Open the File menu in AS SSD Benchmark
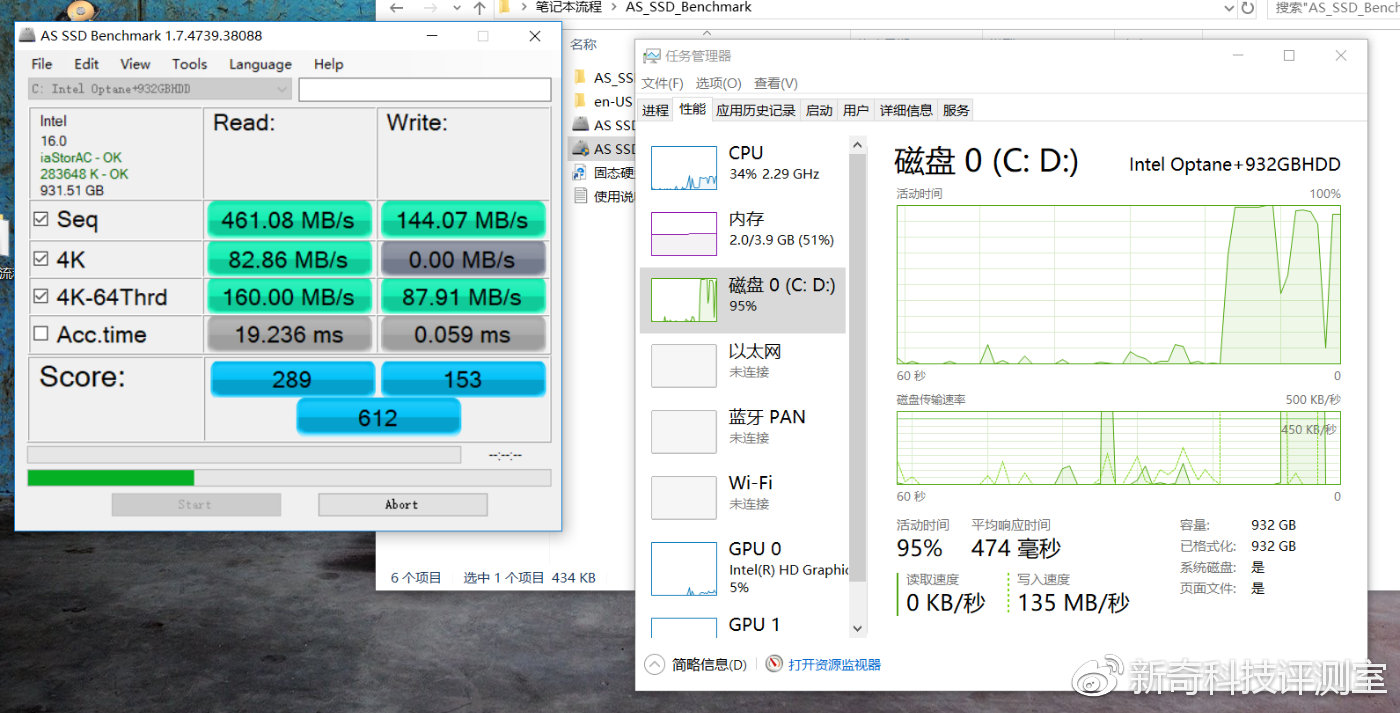 pos(42,64)
